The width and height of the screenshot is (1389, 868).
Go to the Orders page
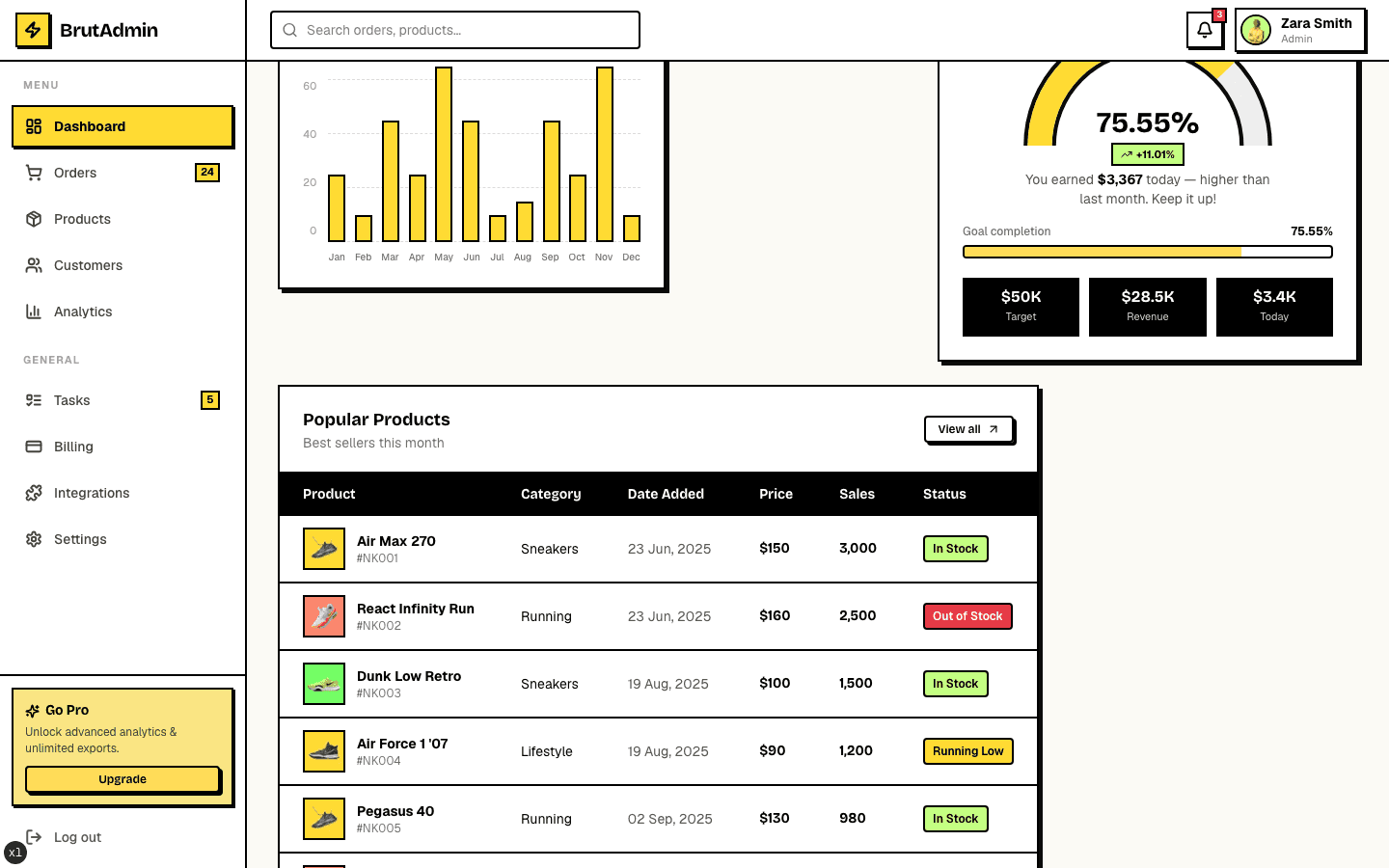pyautogui.click(x=123, y=173)
